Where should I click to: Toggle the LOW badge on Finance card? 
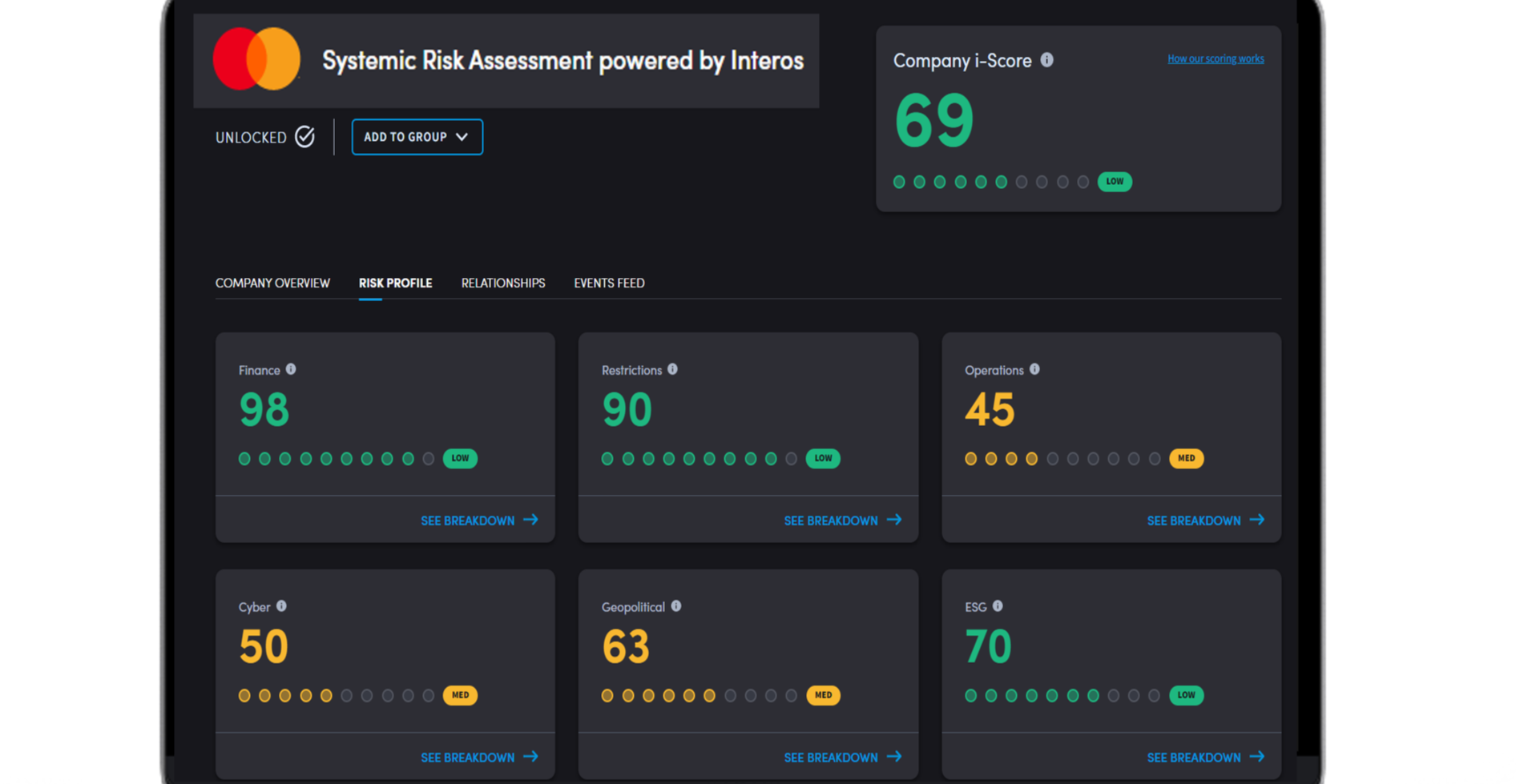[460, 458]
